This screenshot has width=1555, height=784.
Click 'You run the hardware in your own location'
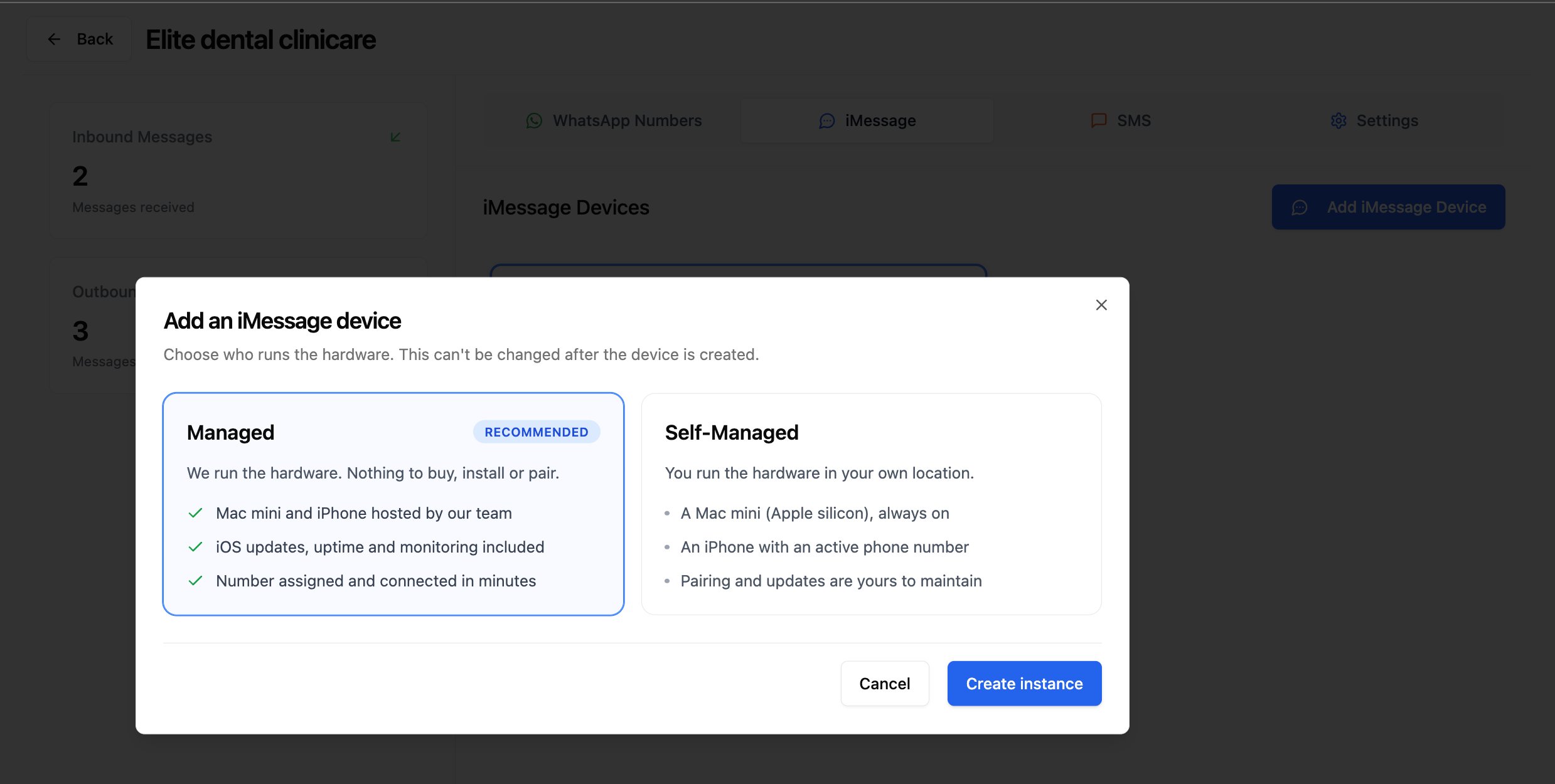pos(819,473)
